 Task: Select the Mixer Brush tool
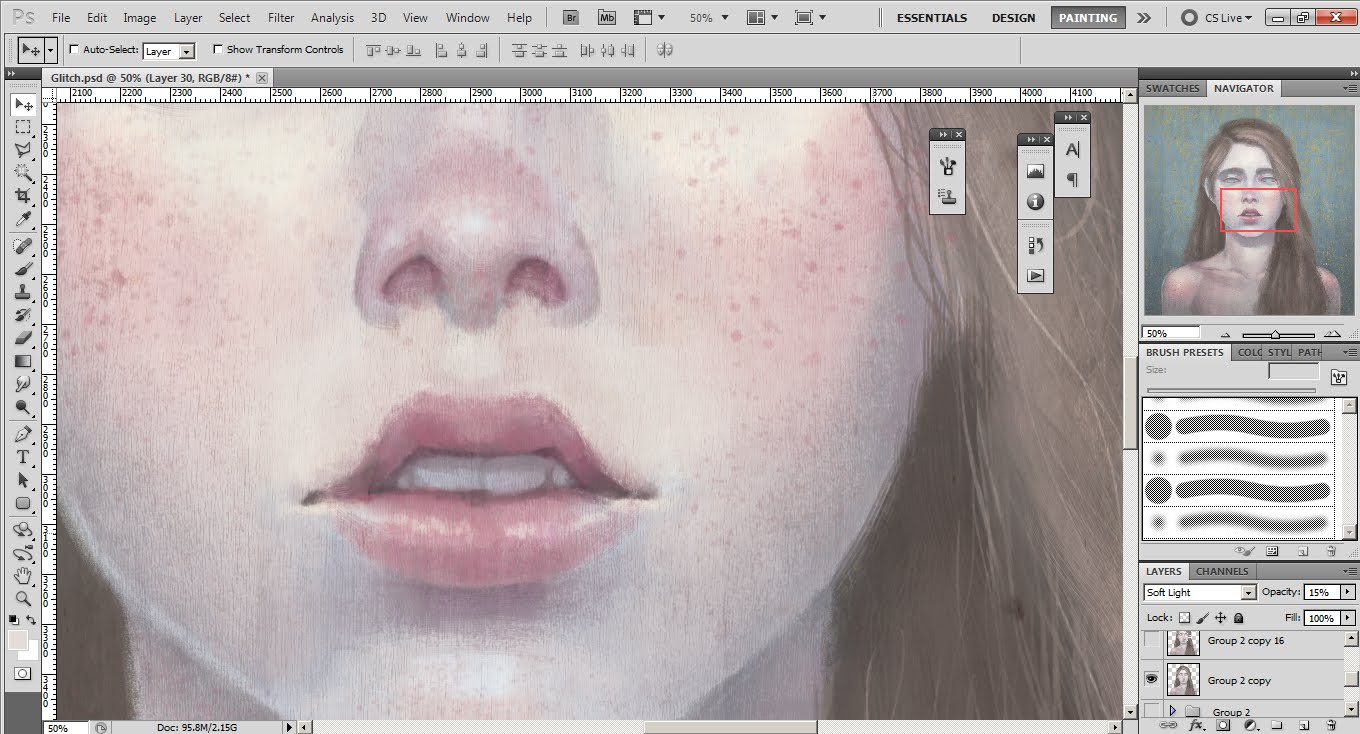(x=24, y=269)
